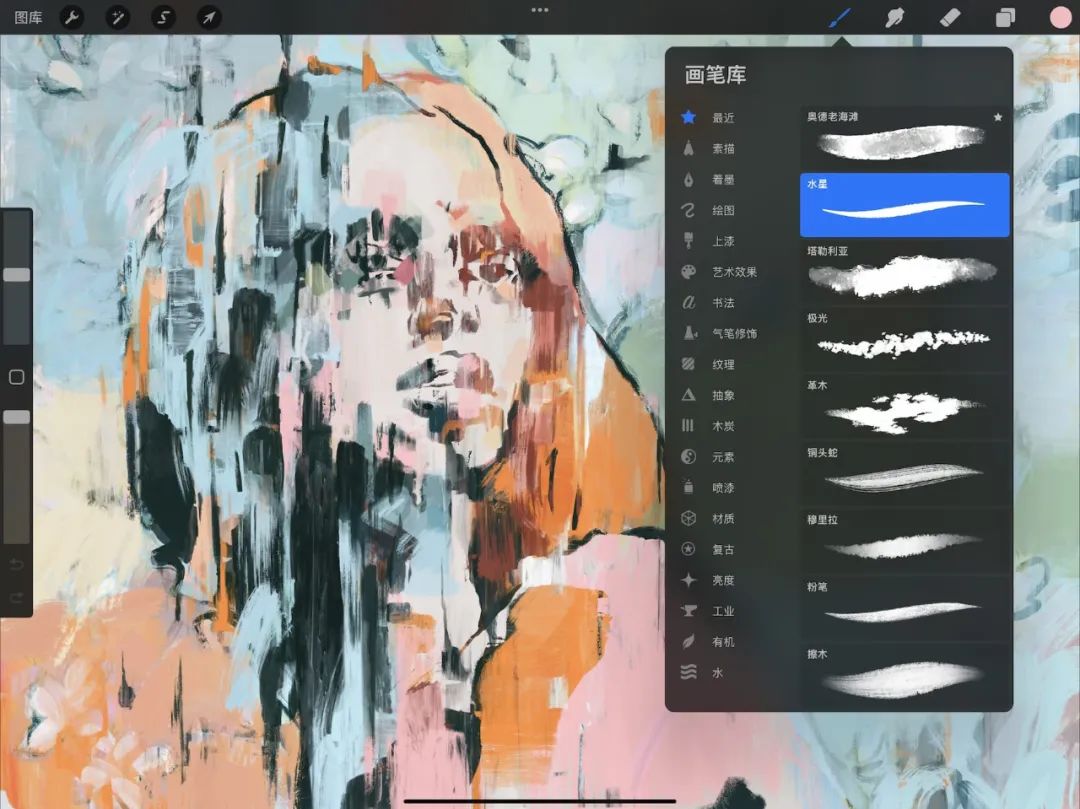Select the 水 water waves icon
The height and width of the screenshot is (809, 1080).
pyautogui.click(x=688, y=672)
